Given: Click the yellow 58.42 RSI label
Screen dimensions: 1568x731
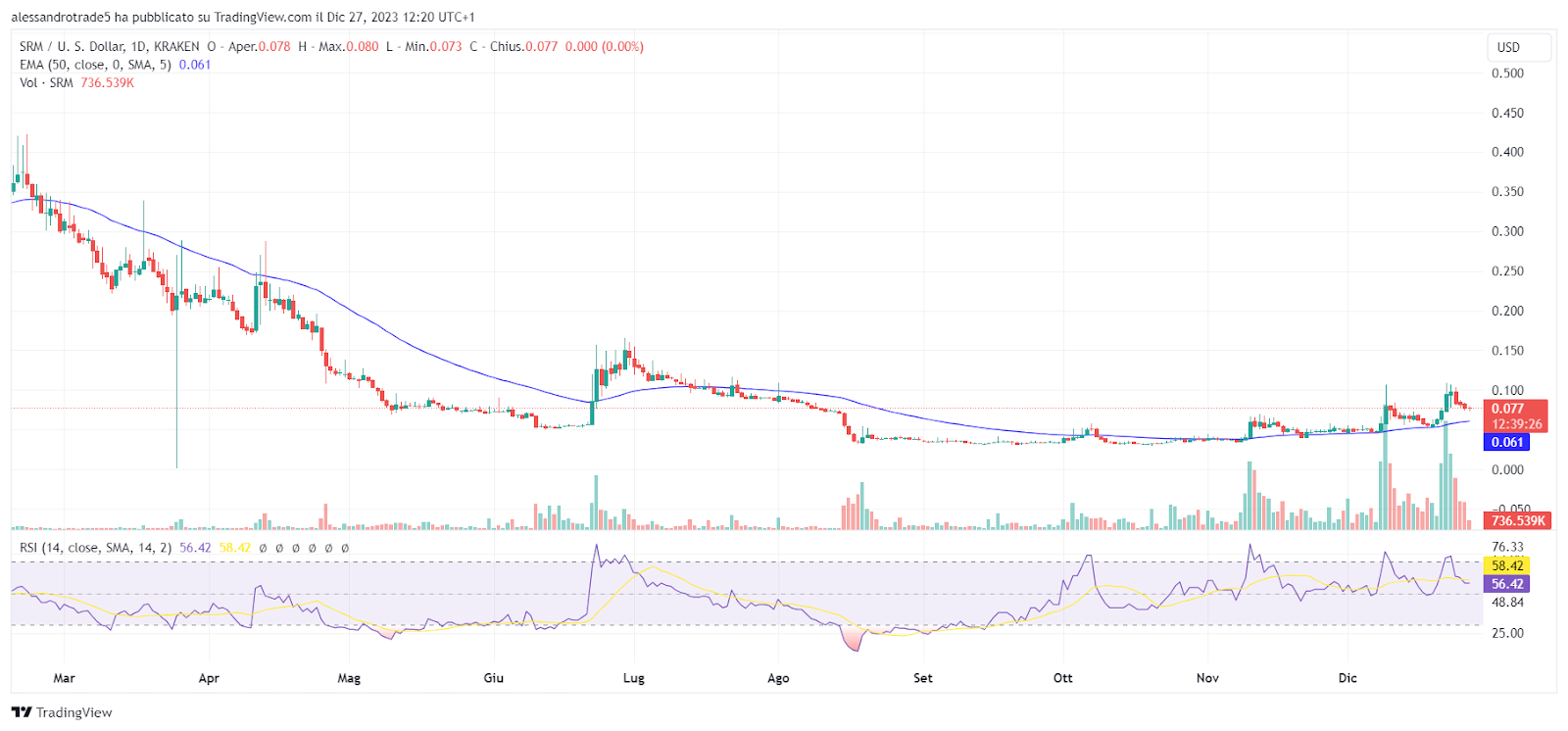Looking at the screenshot, I should click(1507, 565).
